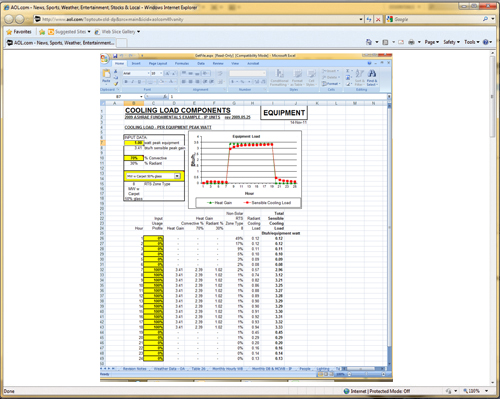This screenshot has height=399, width=500.
Task: Switch to the Page Layout ribbon tab
Action: (158, 63)
